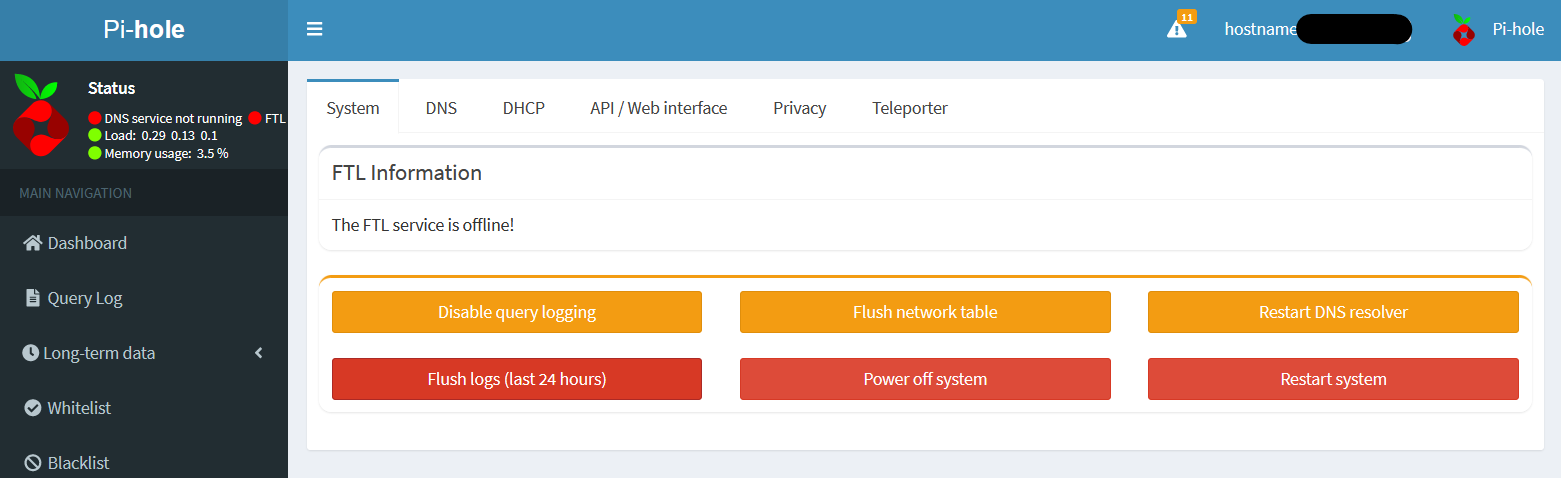
Task: Select the API / Web interface tab
Action: point(658,108)
